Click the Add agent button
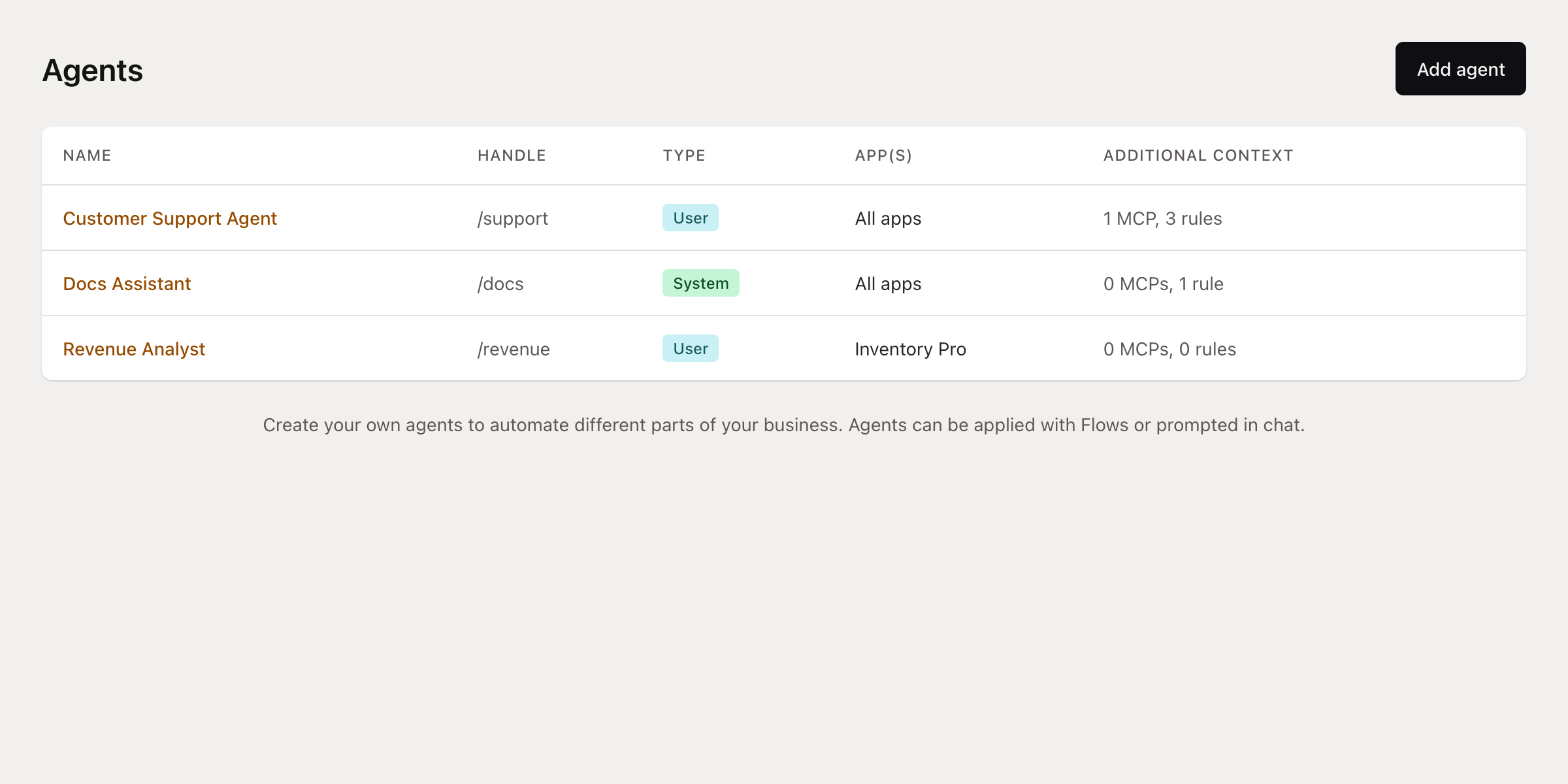 (x=1460, y=69)
